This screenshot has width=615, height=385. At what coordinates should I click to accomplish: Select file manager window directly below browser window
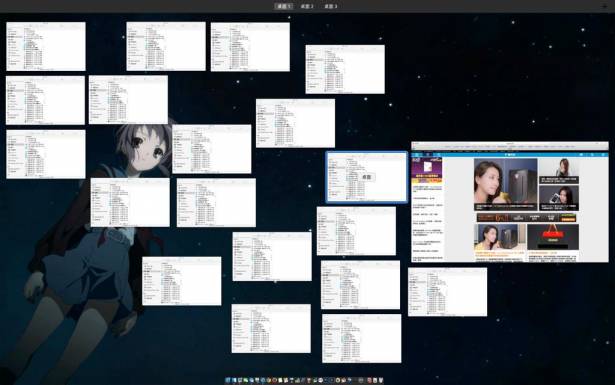pos(448,292)
